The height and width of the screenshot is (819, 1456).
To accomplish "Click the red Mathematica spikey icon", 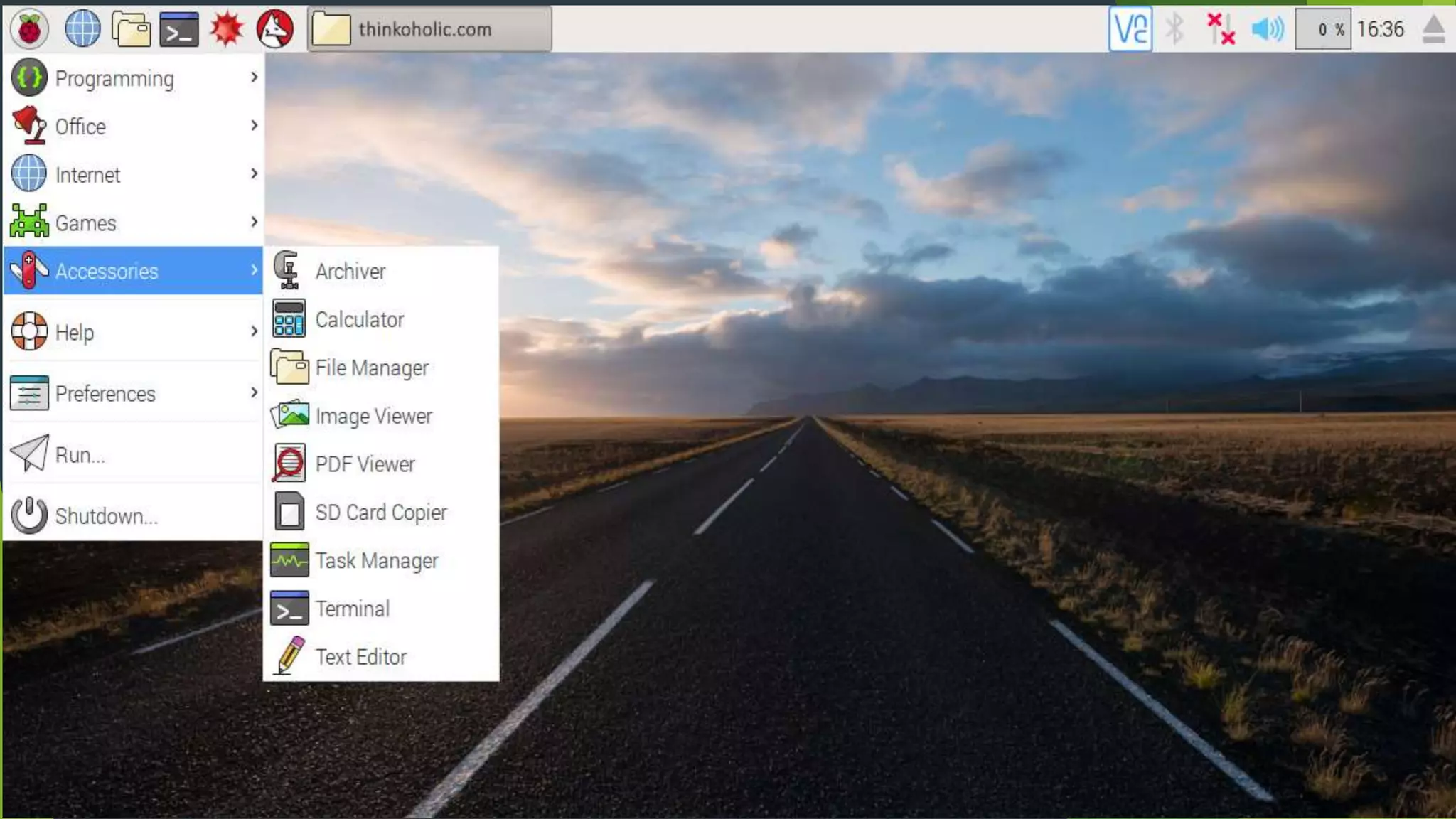I will (227, 29).
